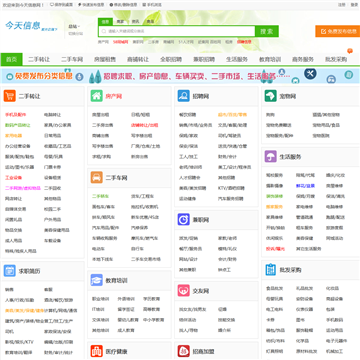The width and height of the screenshot is (360, 360).
Task: Click the pink heart icon for 交友网
Action: point(184,291)
